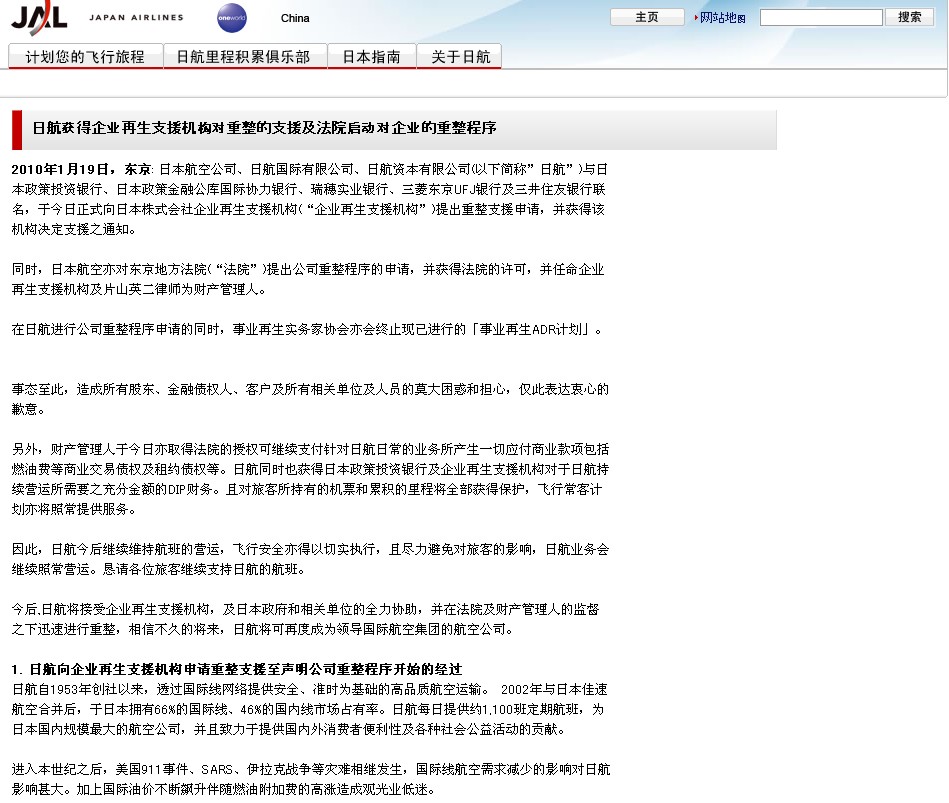
Task: Click the paragraph beginning 进入本世纪之后
Action: (310, 779)
